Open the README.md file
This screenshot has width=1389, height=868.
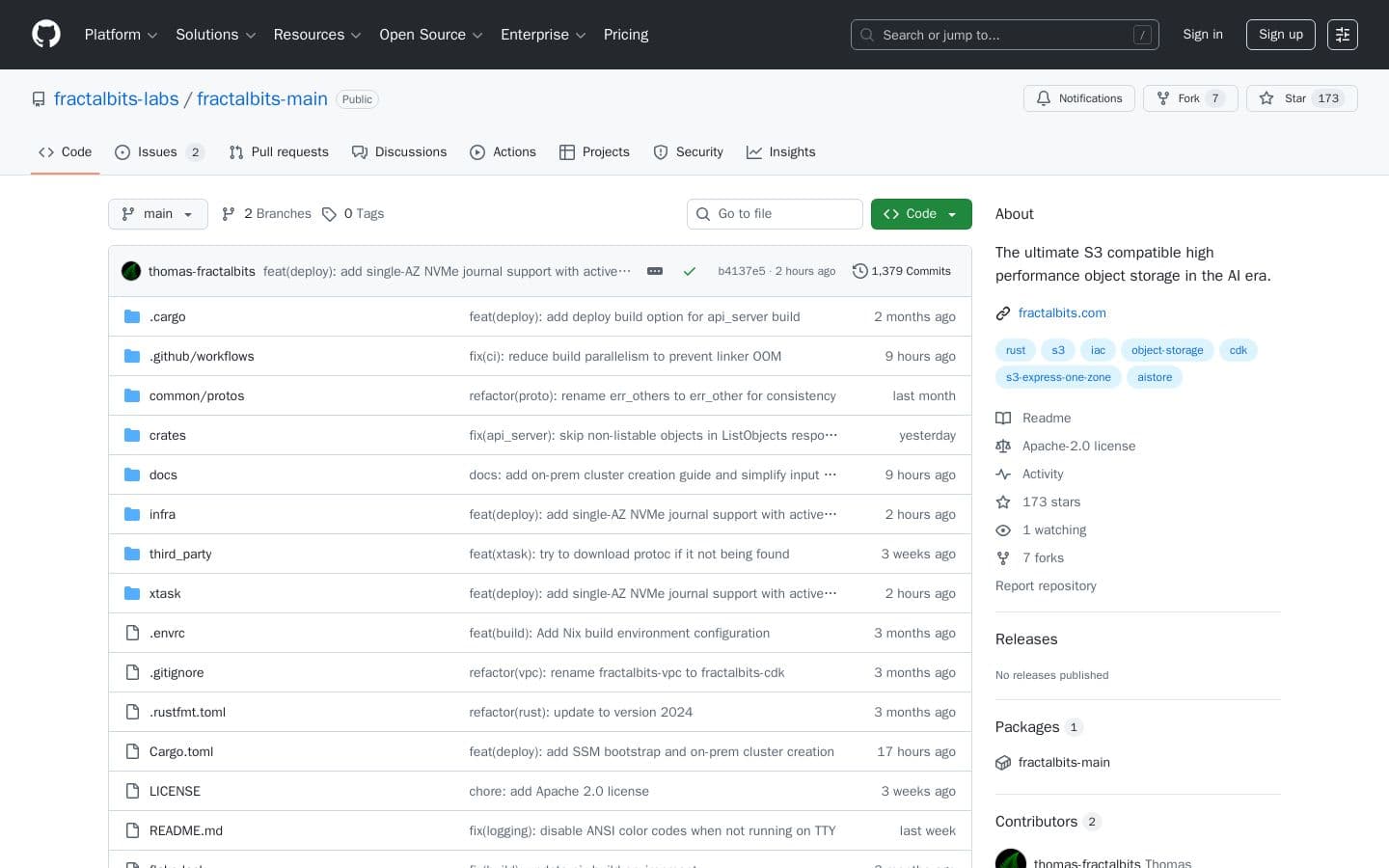pos(186,830)
